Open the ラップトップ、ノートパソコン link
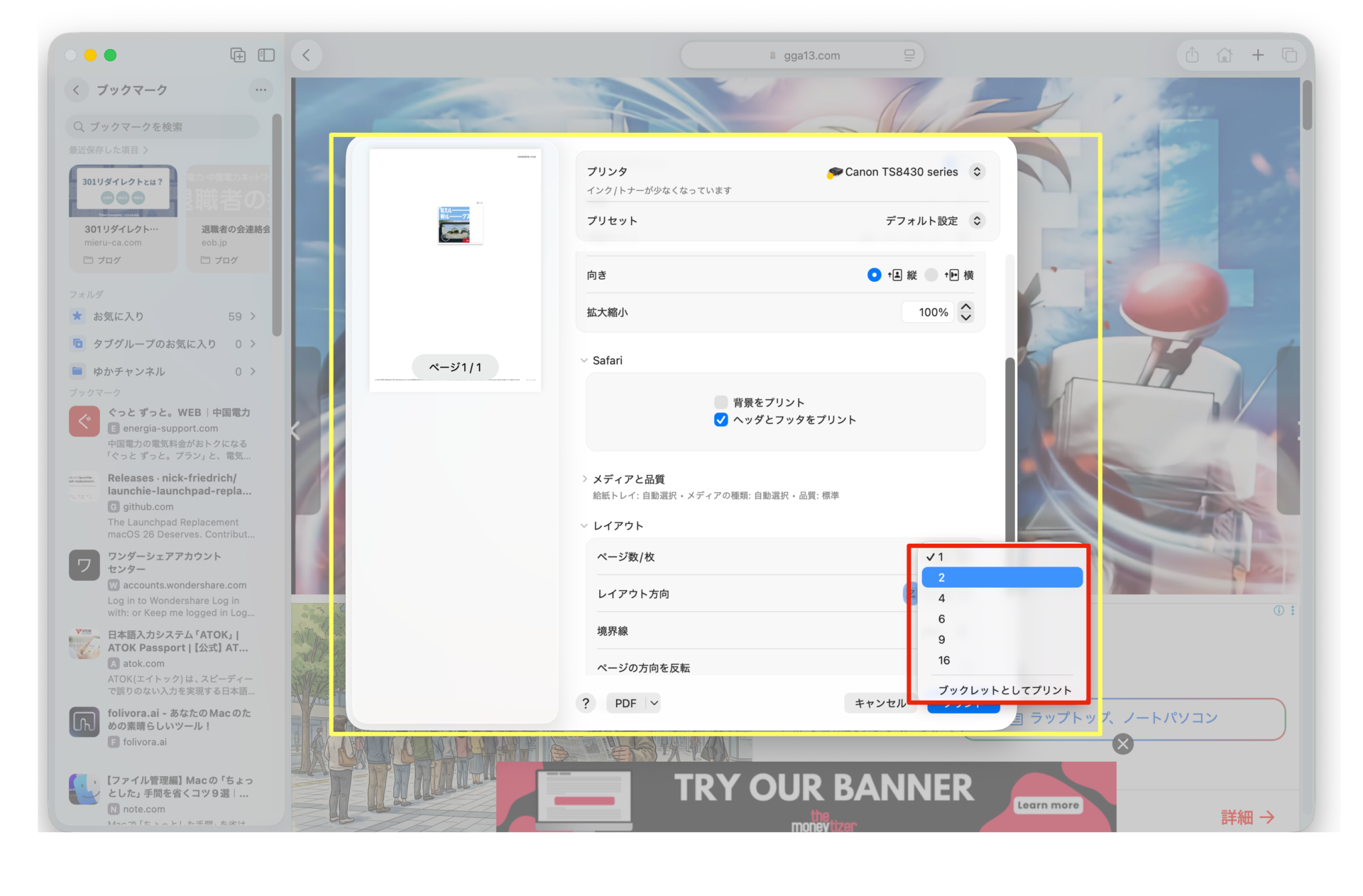 [x=1124, y=718]
